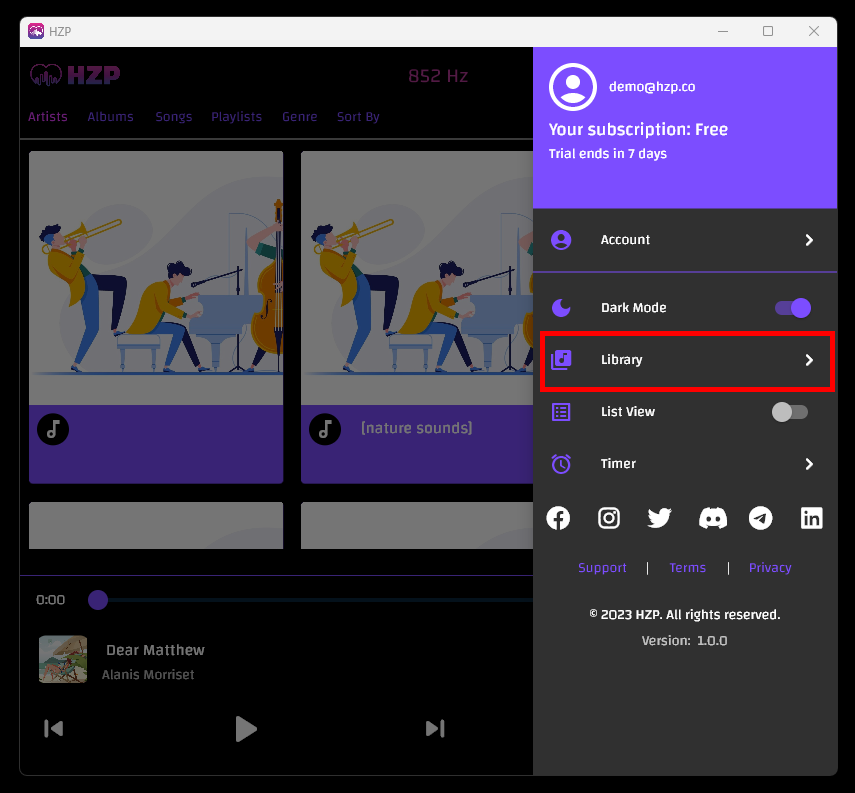Click the Dark Mode label

coord(634,308)
